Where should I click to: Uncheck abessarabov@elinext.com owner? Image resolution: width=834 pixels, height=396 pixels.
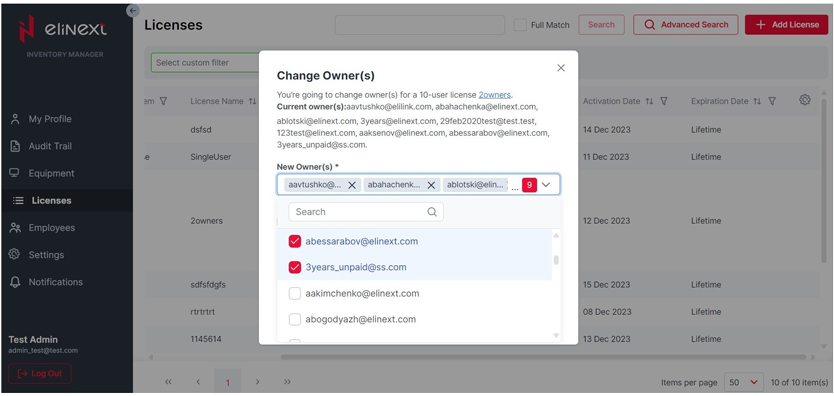(295, 241)
